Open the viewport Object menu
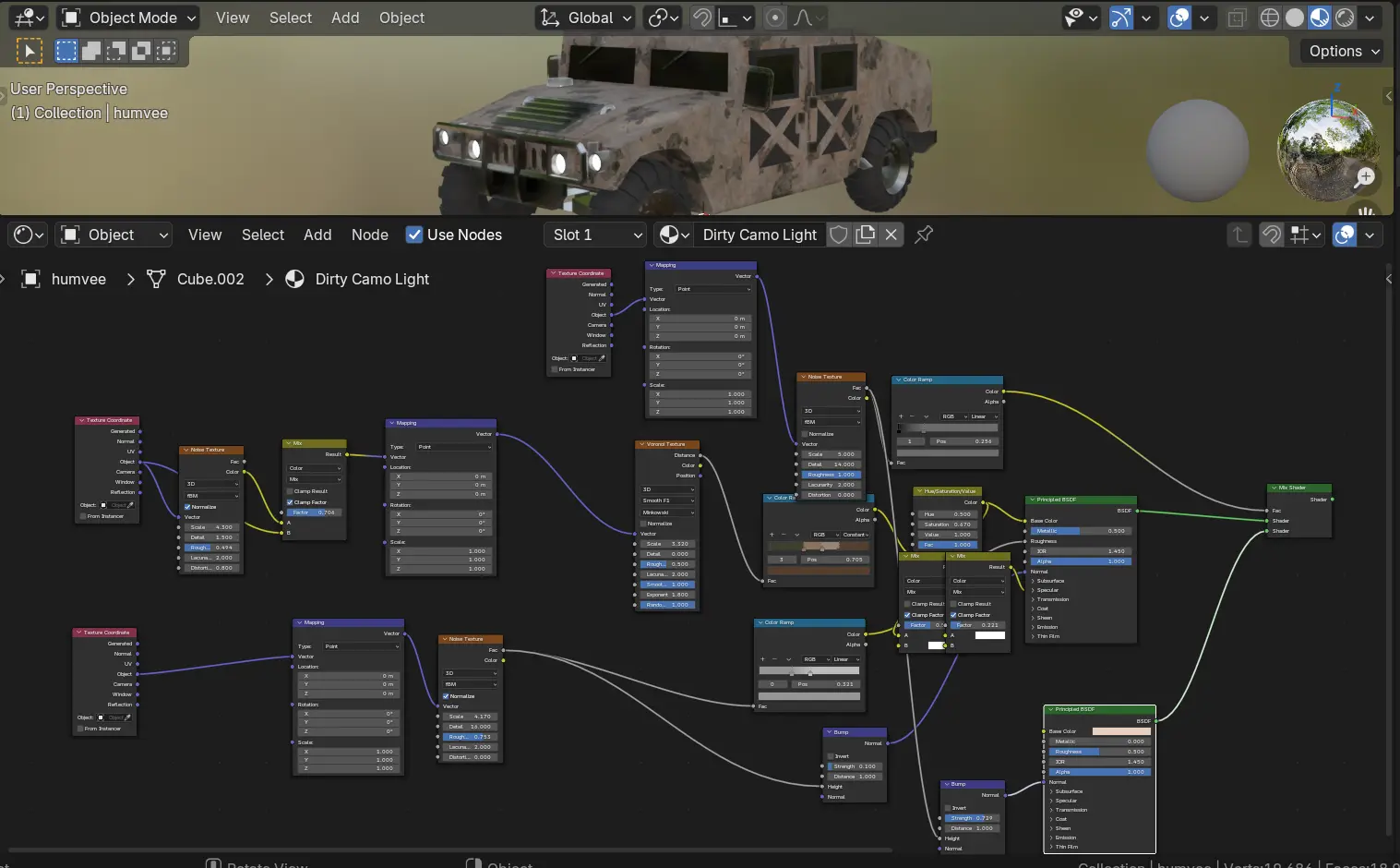1400x868 pixels. [x=401, y=18]
